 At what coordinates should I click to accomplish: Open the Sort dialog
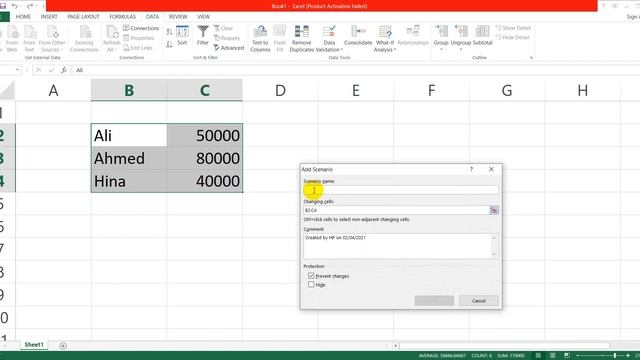pos(182,36)
